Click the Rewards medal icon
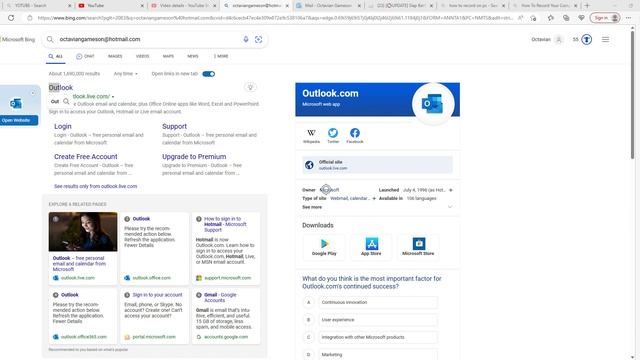This screenshot has width=640, height=360. (x=587, y=39)
